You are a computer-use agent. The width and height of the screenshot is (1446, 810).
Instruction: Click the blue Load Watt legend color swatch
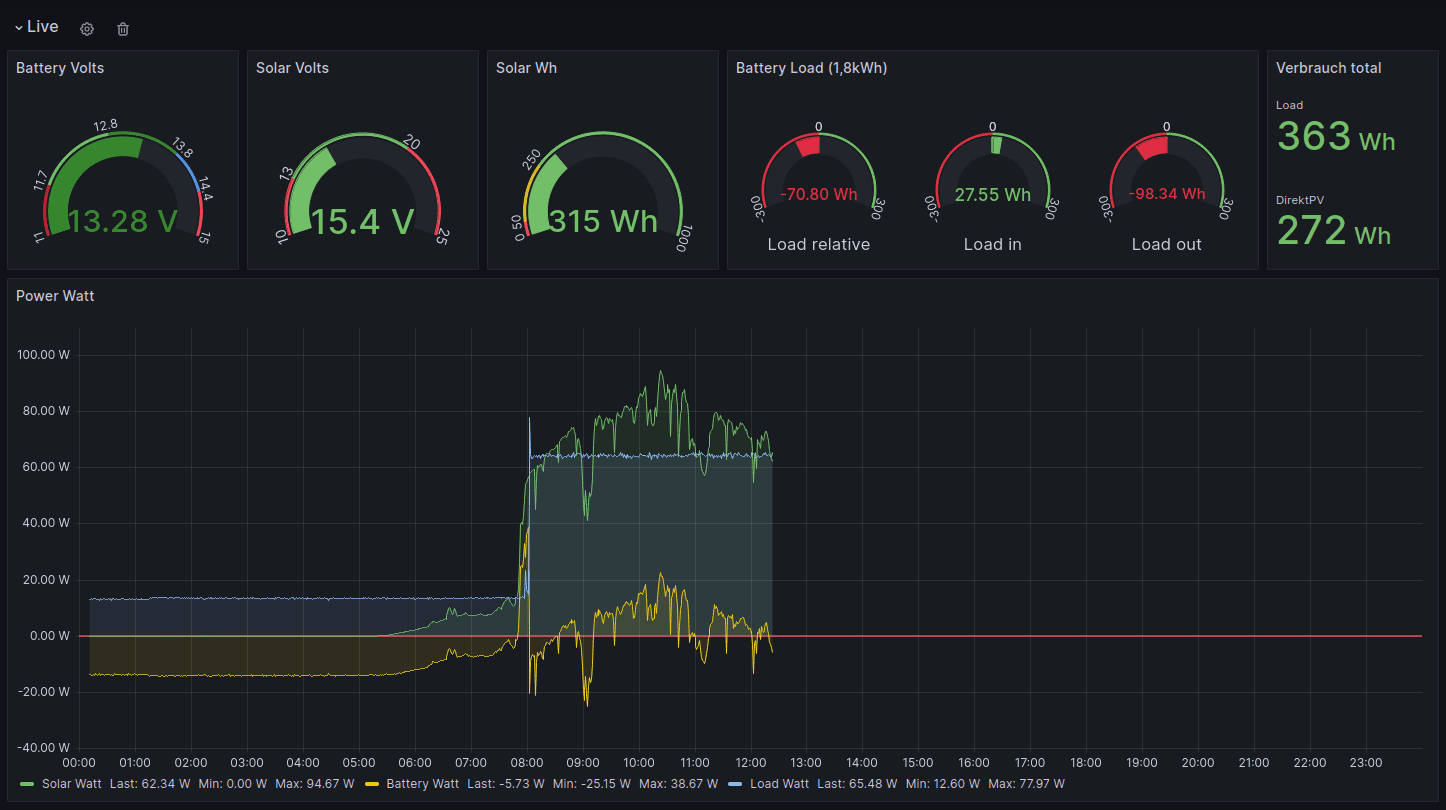(735, 784)
